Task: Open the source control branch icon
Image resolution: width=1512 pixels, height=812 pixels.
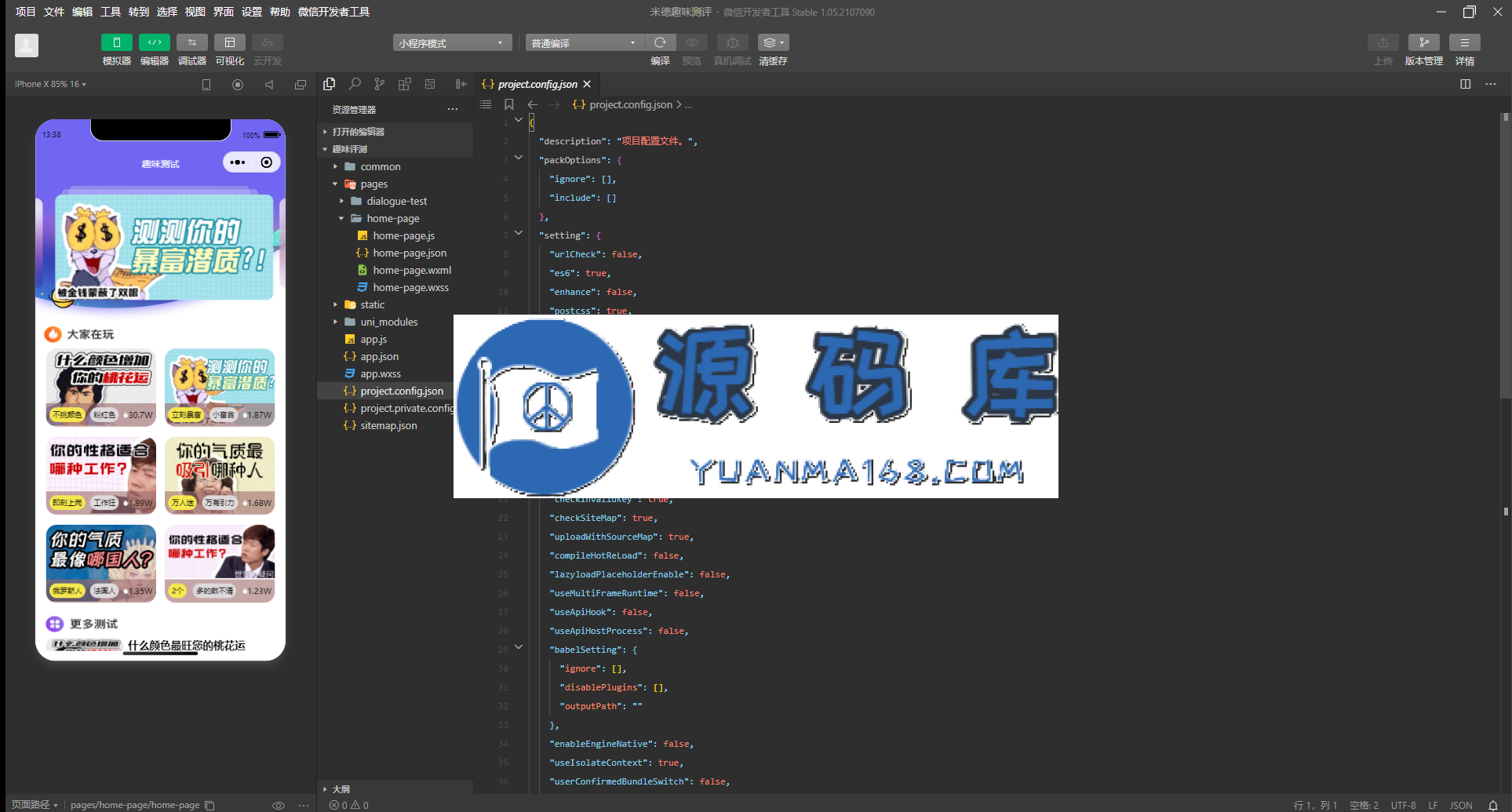Action: point(380,84)
